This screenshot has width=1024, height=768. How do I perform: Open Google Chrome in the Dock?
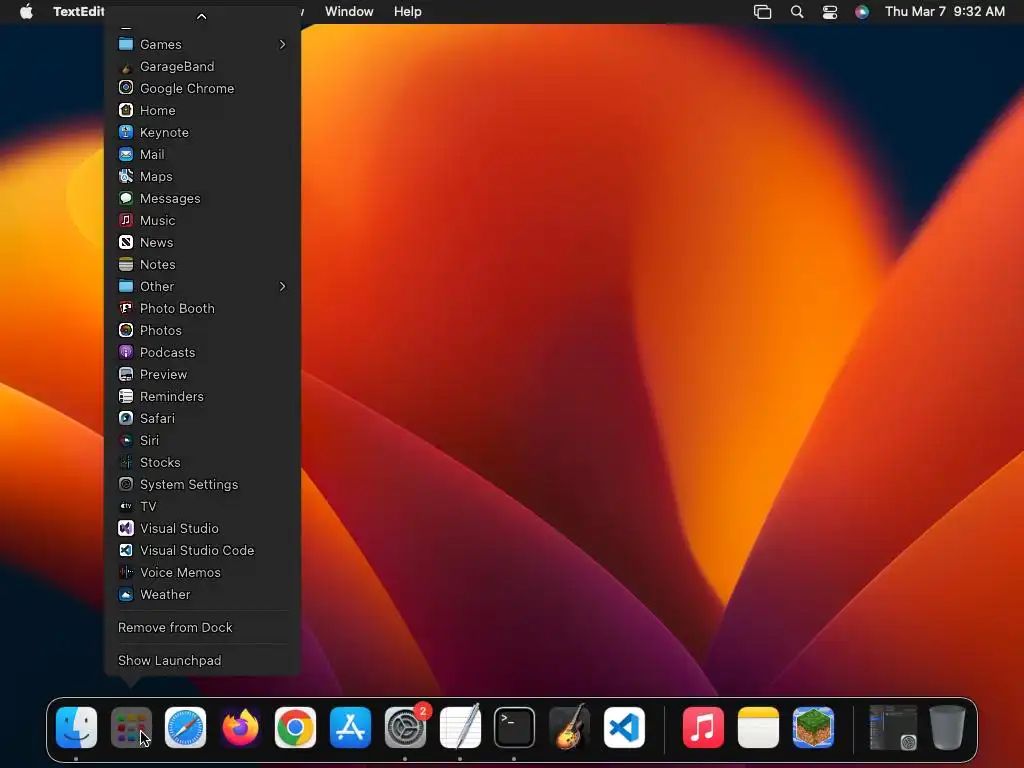tap(295, 727)
